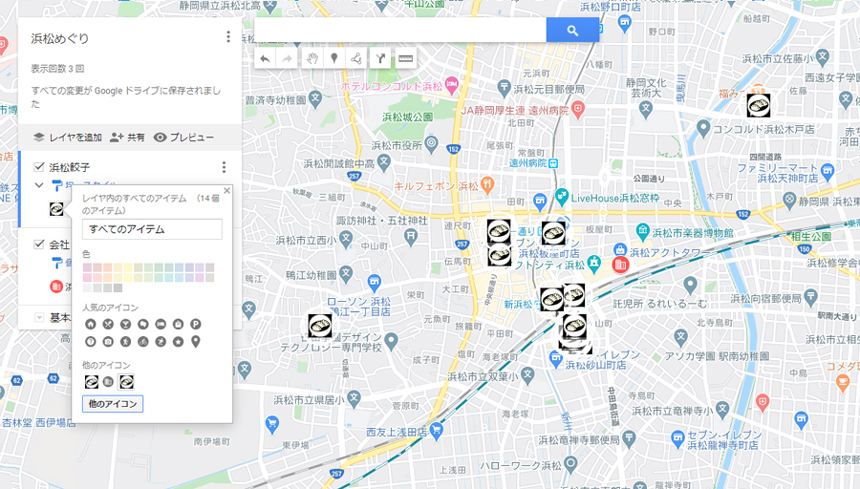Open the map title three-dot menu
The image size is (860, 489).
pyautogui.click(x=228, y=37)
